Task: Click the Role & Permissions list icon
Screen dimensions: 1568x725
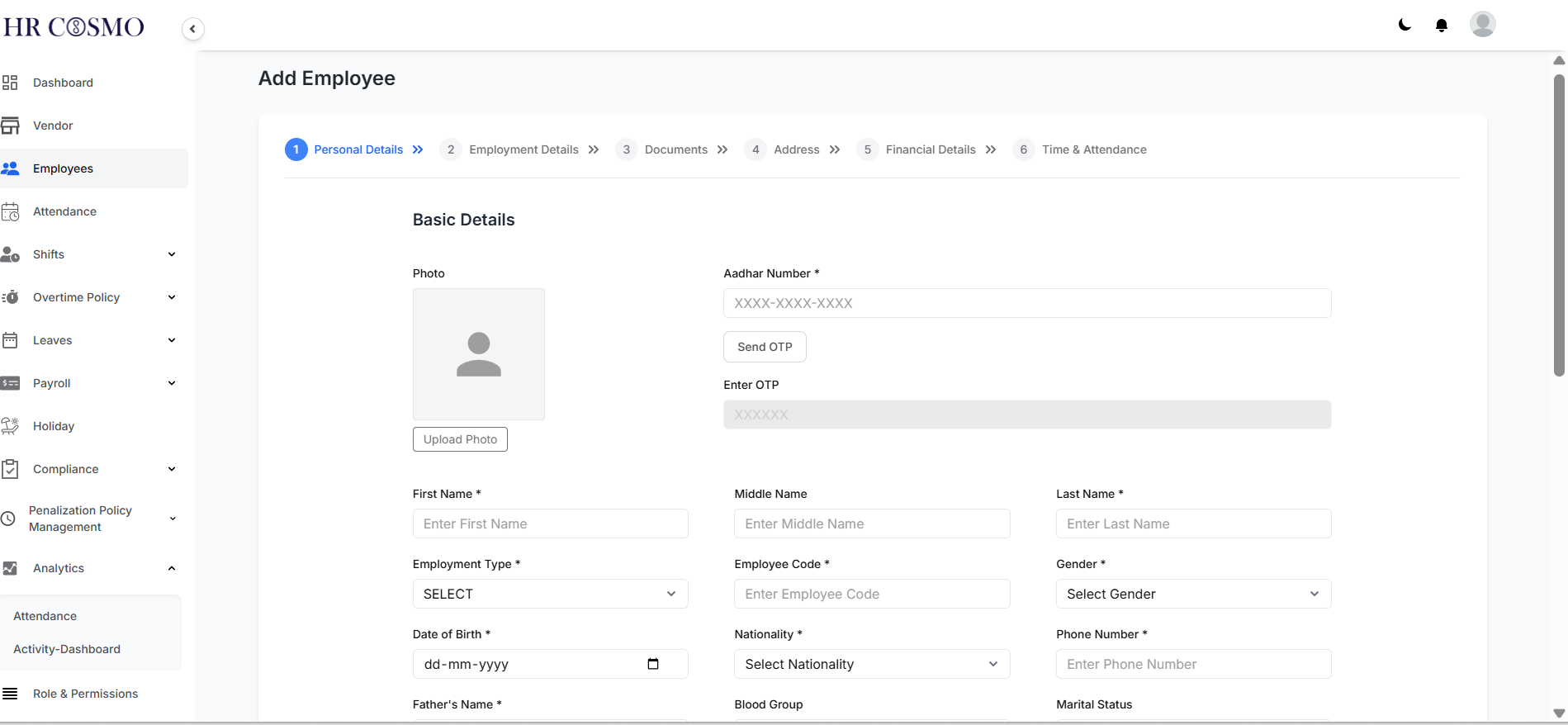Action: click(x=10, y=694)
